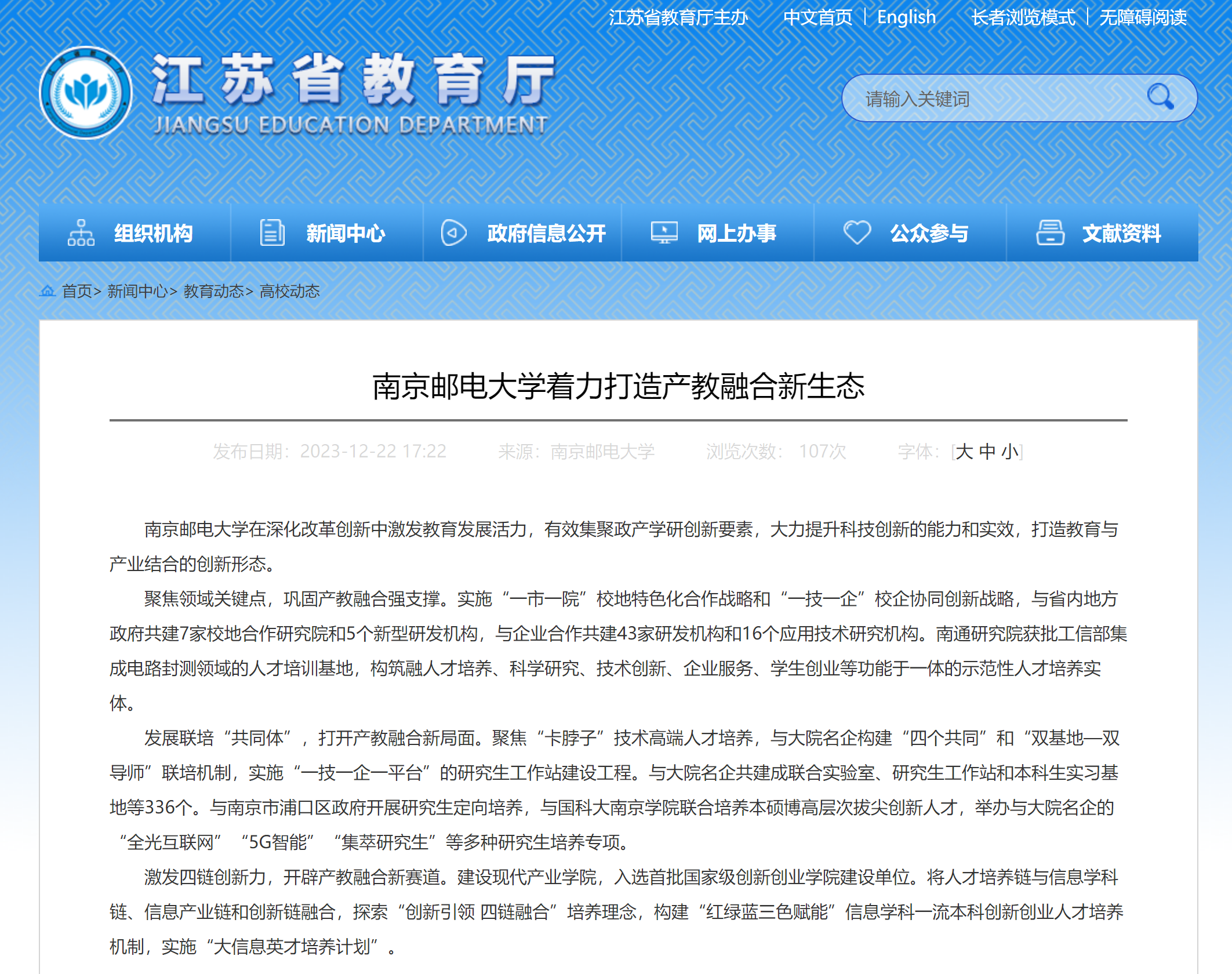
Task: Open the 公众参与 navigation menu
Action: pyautogui.click(x=929, y=233)
